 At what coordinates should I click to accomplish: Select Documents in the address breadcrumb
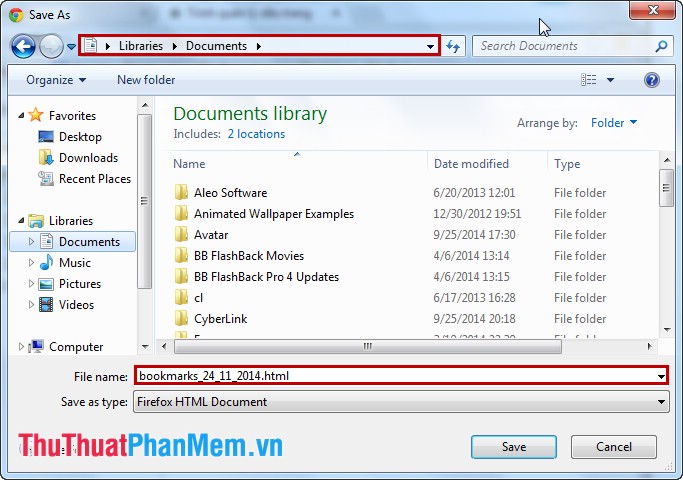point(216,46)
